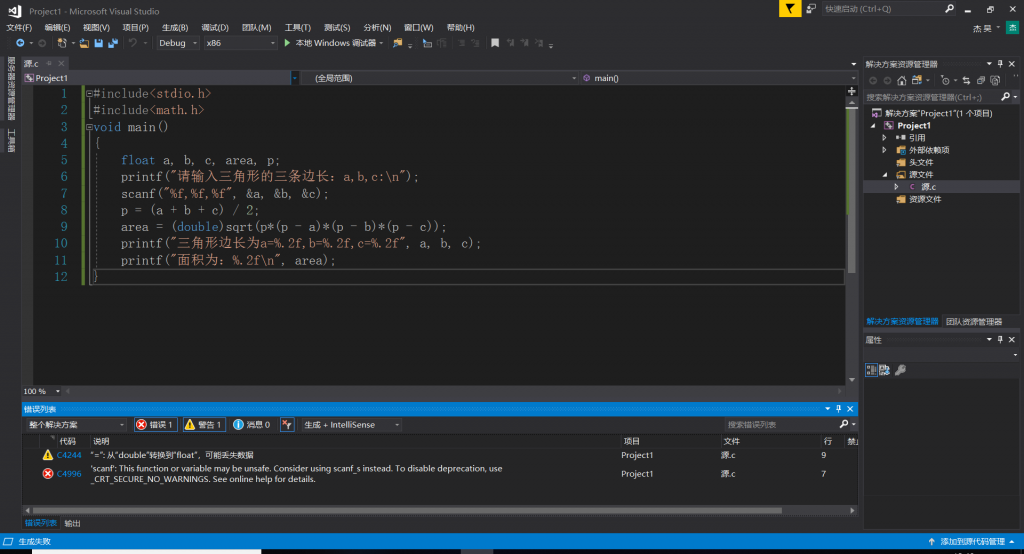The width and height of the screenshot is (1024, 554).
Task: Expand the 引用 node in Solution Explorer
Action: 884,138
